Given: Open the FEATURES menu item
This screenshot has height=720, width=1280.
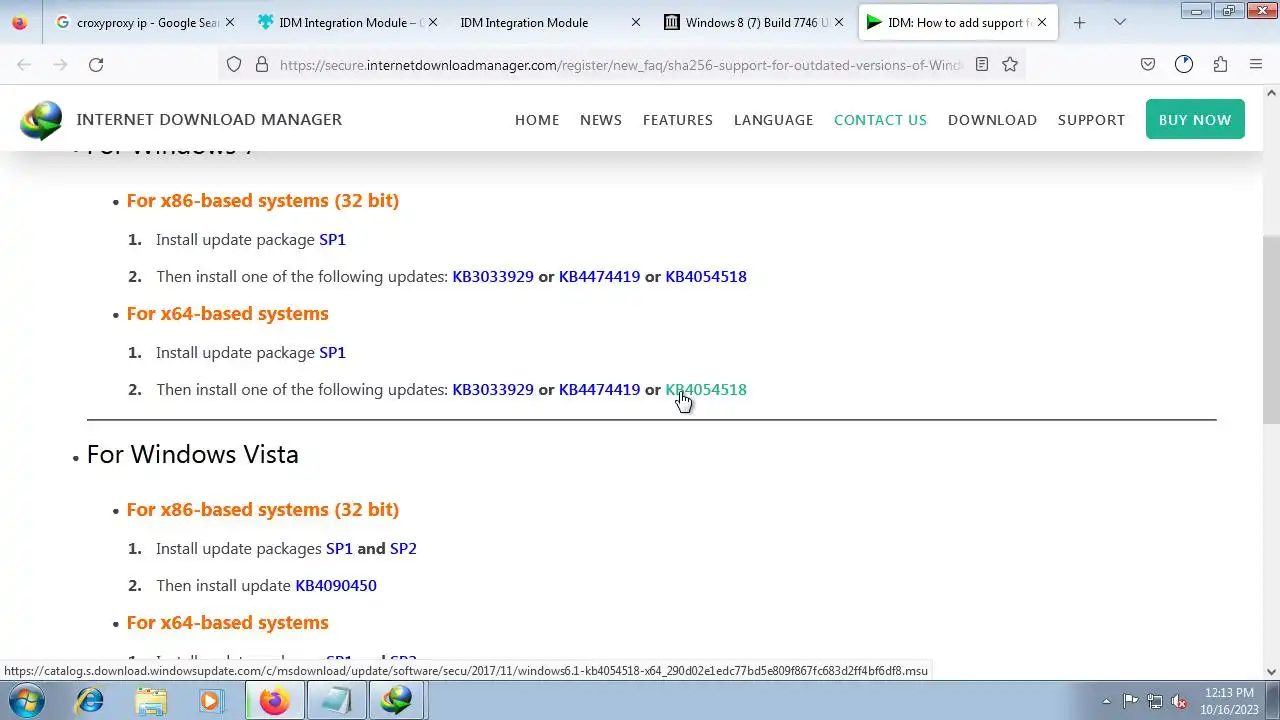Looking at the screenshot, I should [x=678, y=120].
